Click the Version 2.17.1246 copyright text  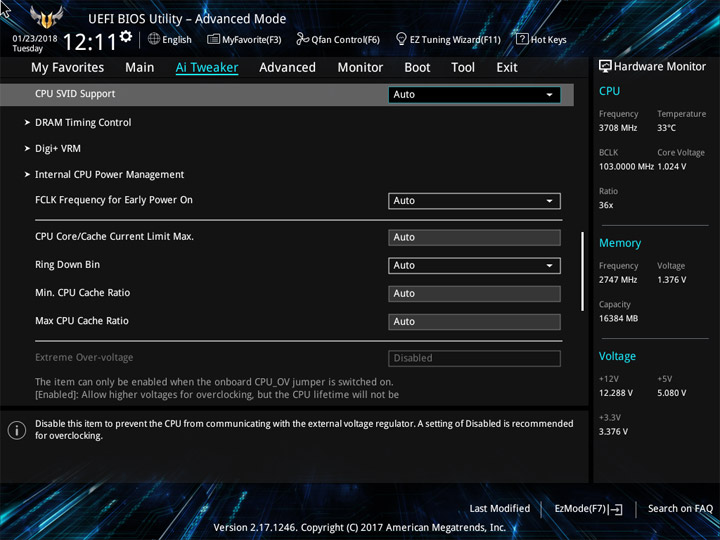[x=360, y=528]
